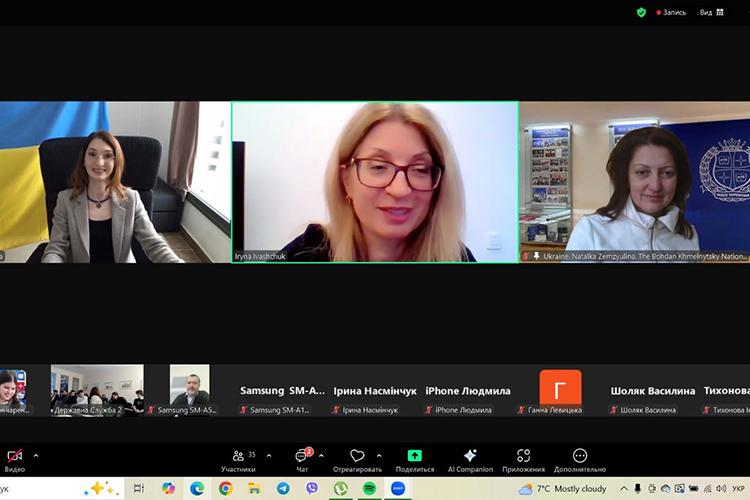
Task: Expand video options arrow next to Видео
Action: coord(36,456)
